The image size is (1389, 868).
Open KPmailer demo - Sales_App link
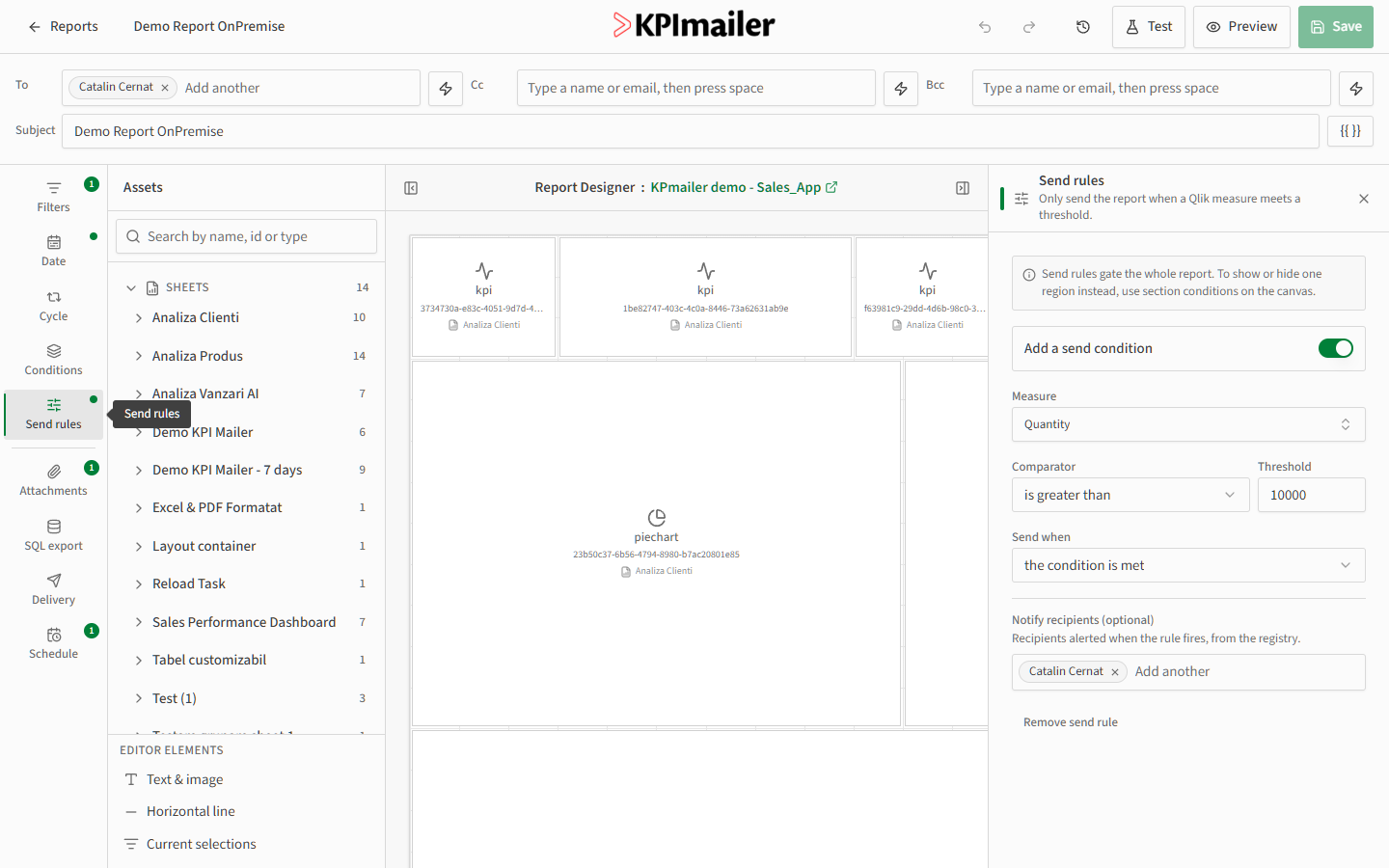click(x=744, y=187)
